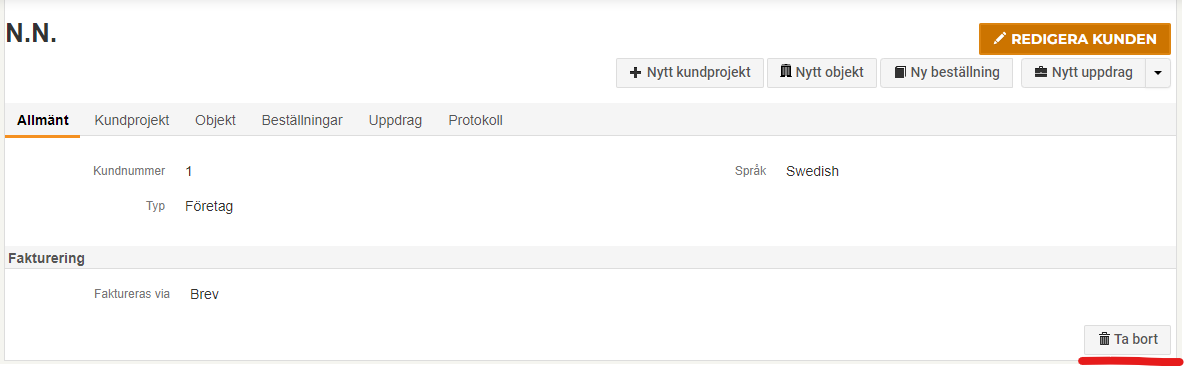Screen dimensions: 1184x366
Task: Click the trash icon on Ta bort
Action: (1104, 340)
